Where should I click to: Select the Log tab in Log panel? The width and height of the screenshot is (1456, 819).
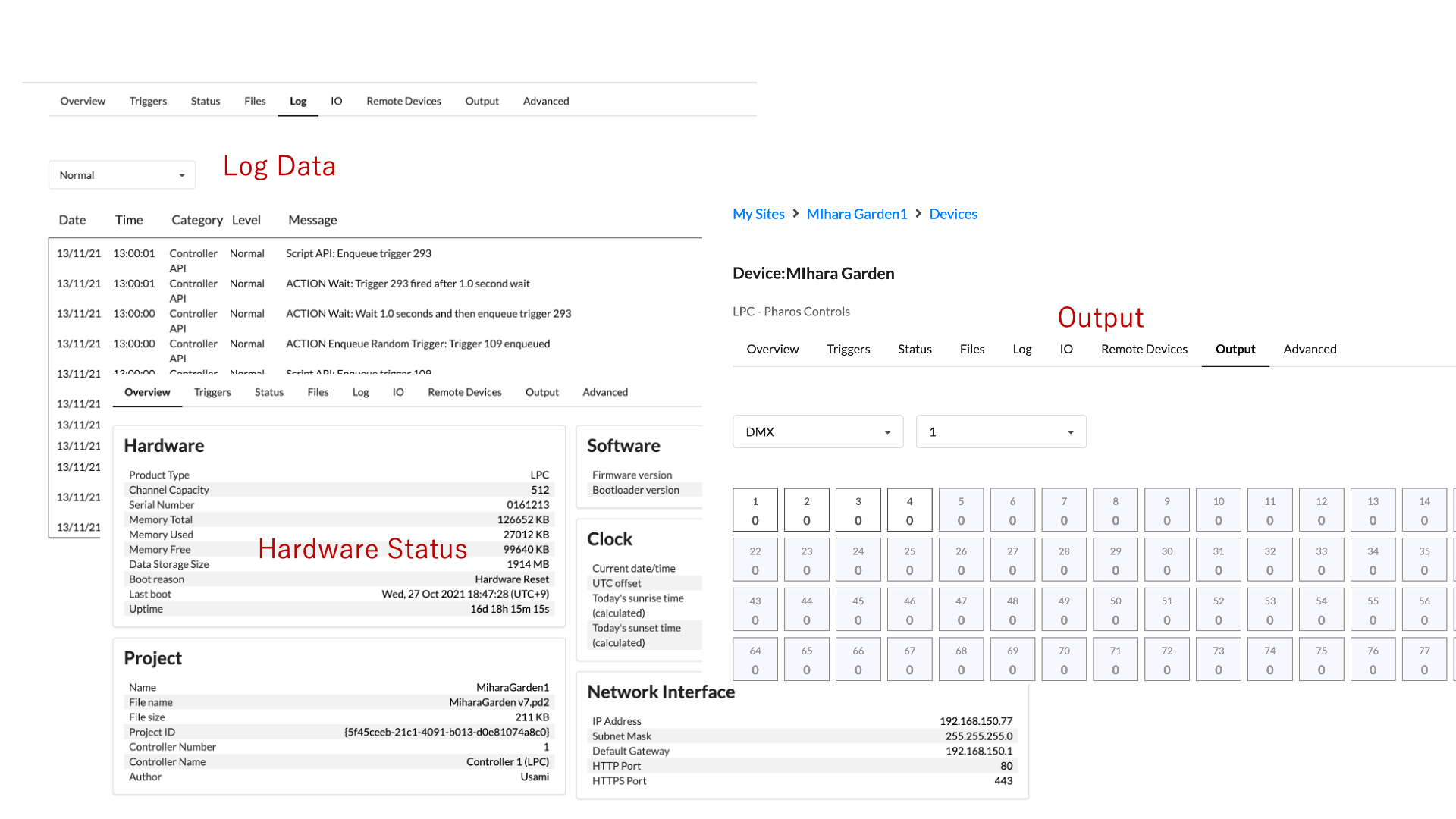298,101
